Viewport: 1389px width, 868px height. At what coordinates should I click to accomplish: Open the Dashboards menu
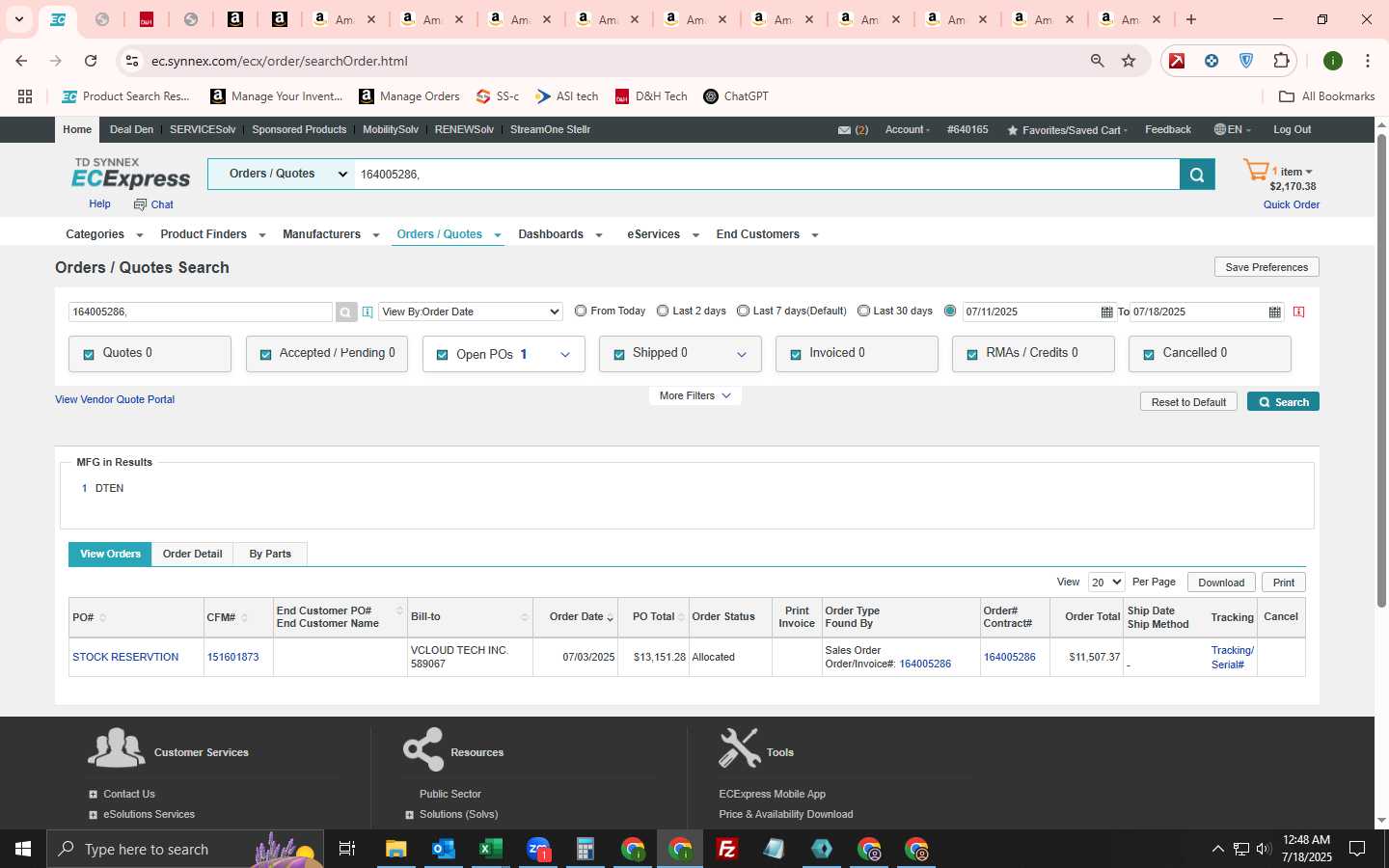560,234
